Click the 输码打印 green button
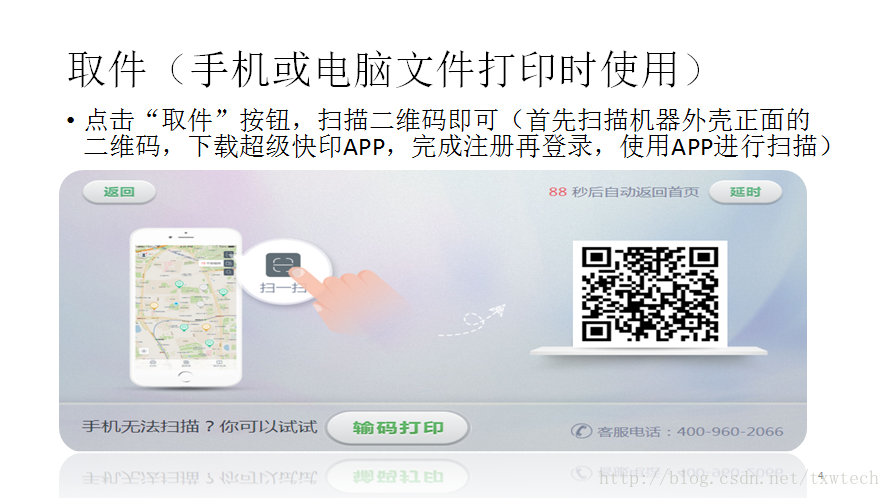890x498 pixels. (x=398, y=428)
